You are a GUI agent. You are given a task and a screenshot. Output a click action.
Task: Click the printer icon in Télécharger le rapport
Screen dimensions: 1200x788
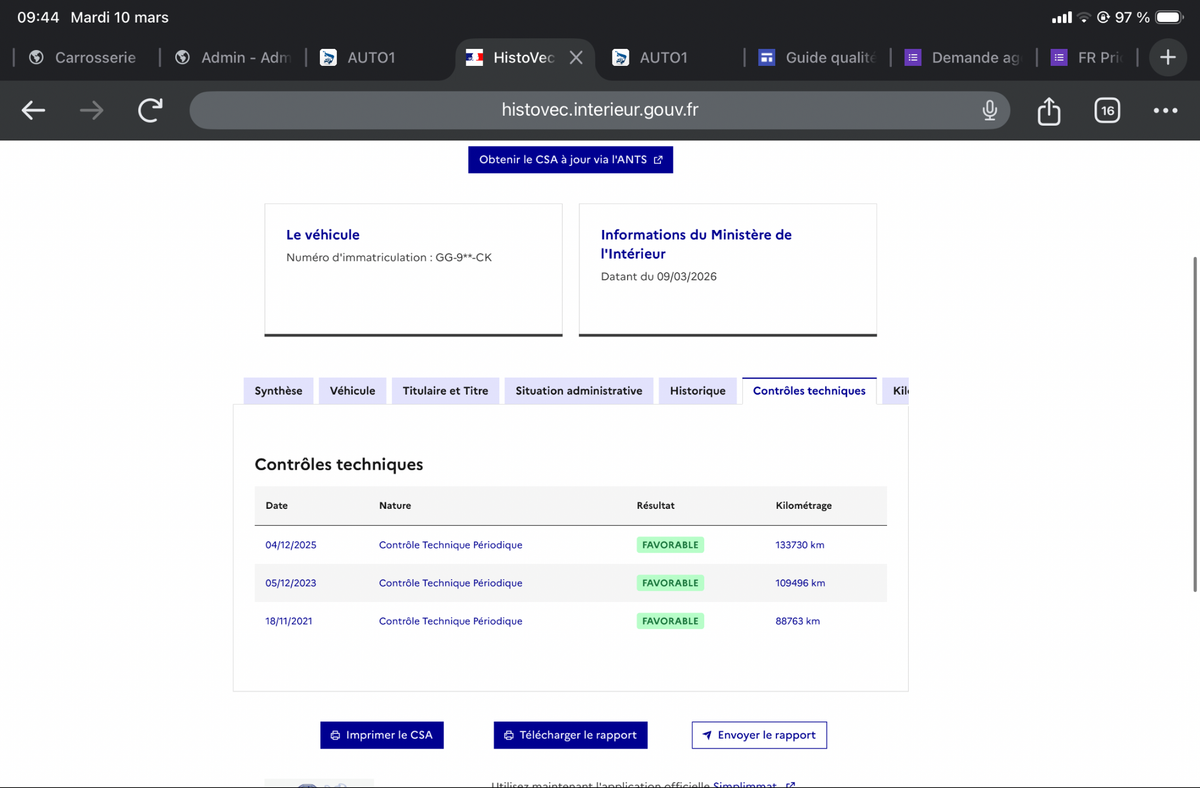tap(509, 735)
